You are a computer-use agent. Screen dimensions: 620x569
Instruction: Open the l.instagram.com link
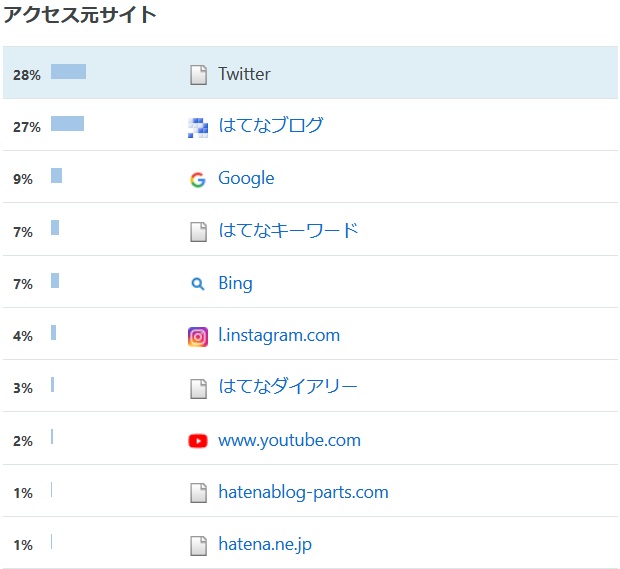tap(279, 335)
